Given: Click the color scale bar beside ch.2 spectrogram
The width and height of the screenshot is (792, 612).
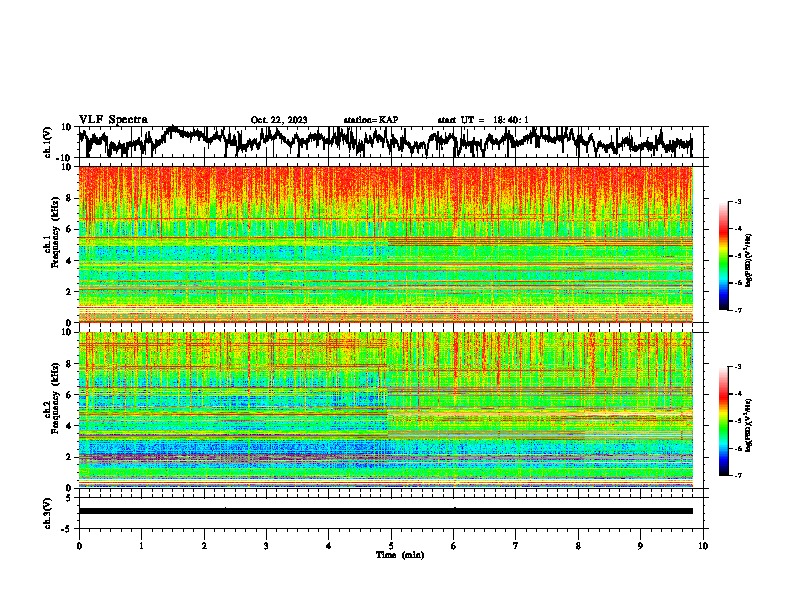Looking at the screenshot, I should point(723,421).
